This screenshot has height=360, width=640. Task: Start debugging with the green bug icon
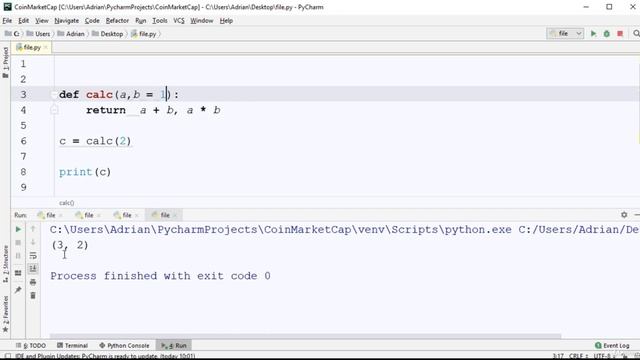pos(607,34)
